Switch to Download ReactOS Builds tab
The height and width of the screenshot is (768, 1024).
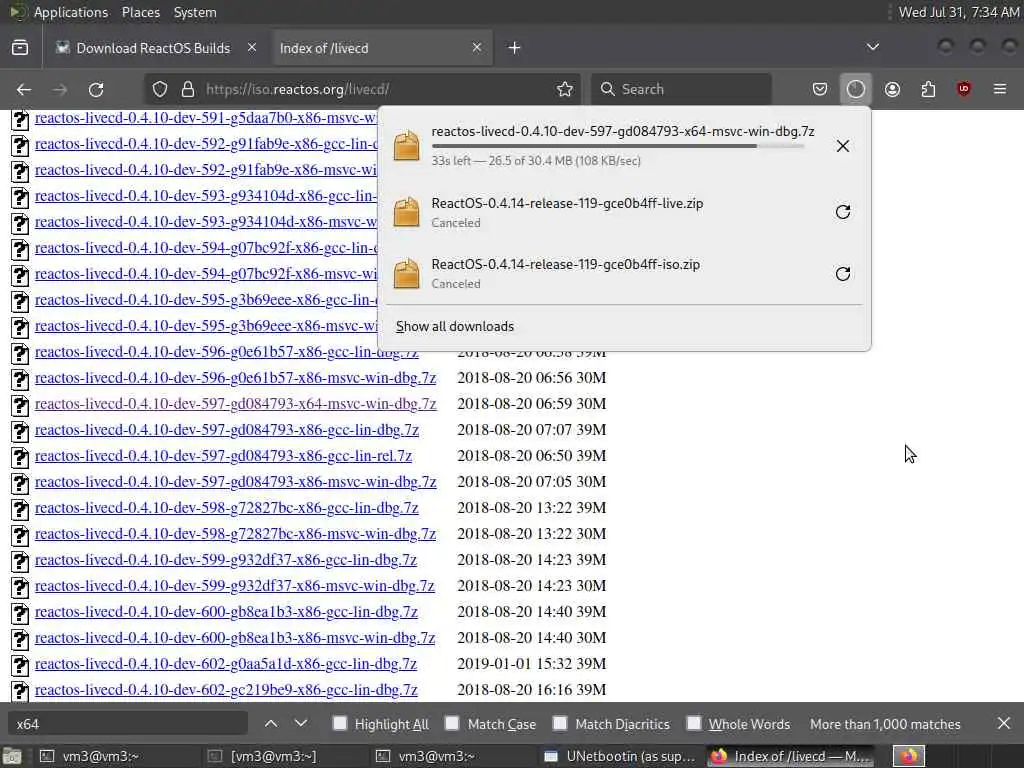point(155,48)
